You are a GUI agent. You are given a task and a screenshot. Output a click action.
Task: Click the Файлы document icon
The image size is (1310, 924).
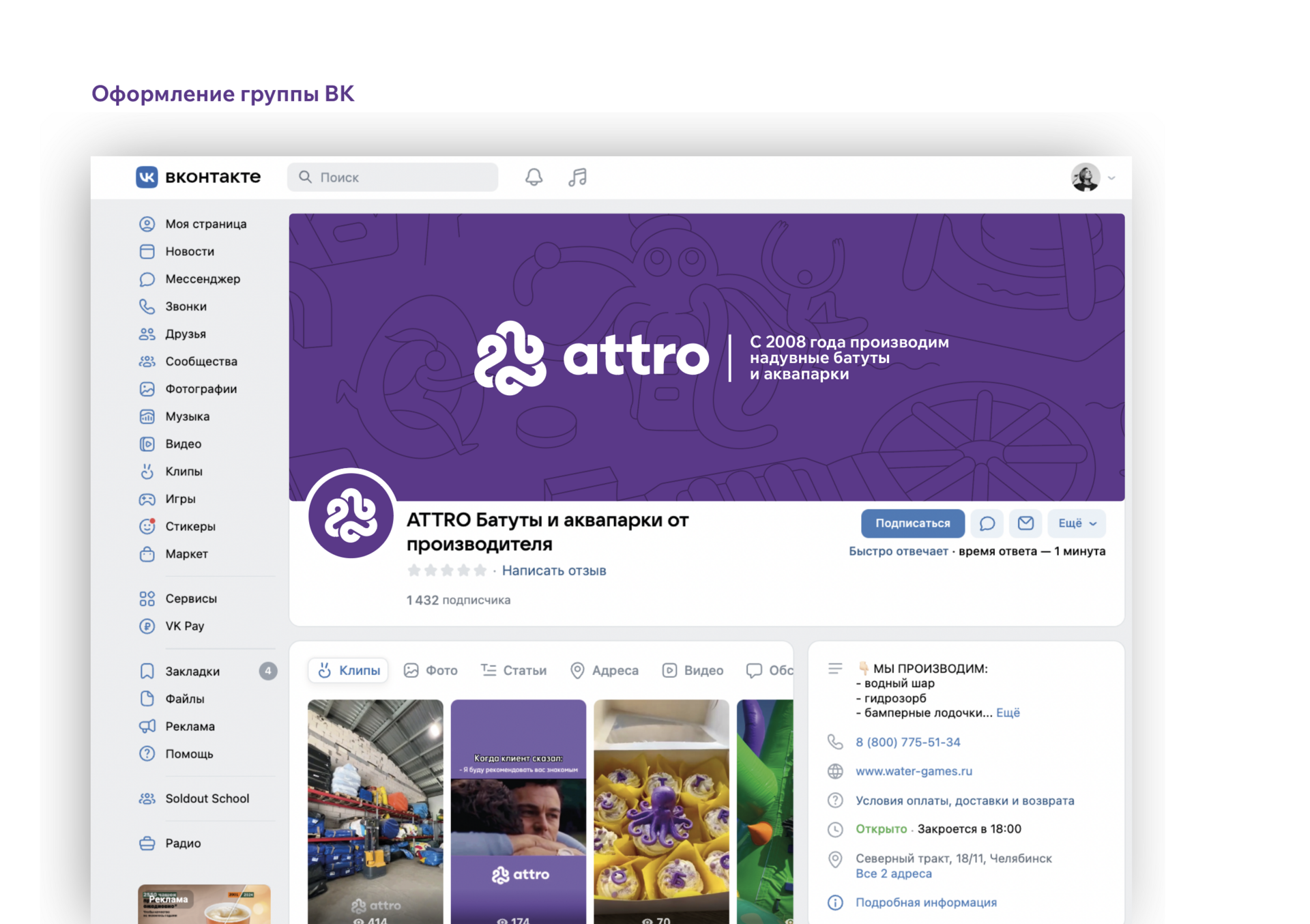[147, 698]
